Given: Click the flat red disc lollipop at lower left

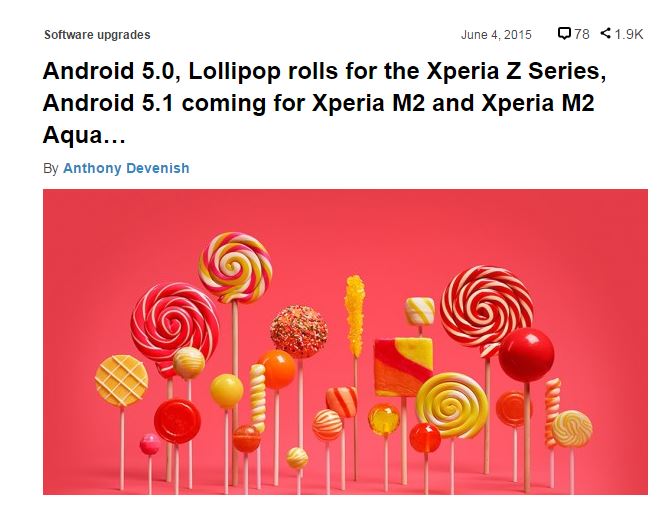Looking at the screenshot, I should [177, 421].
